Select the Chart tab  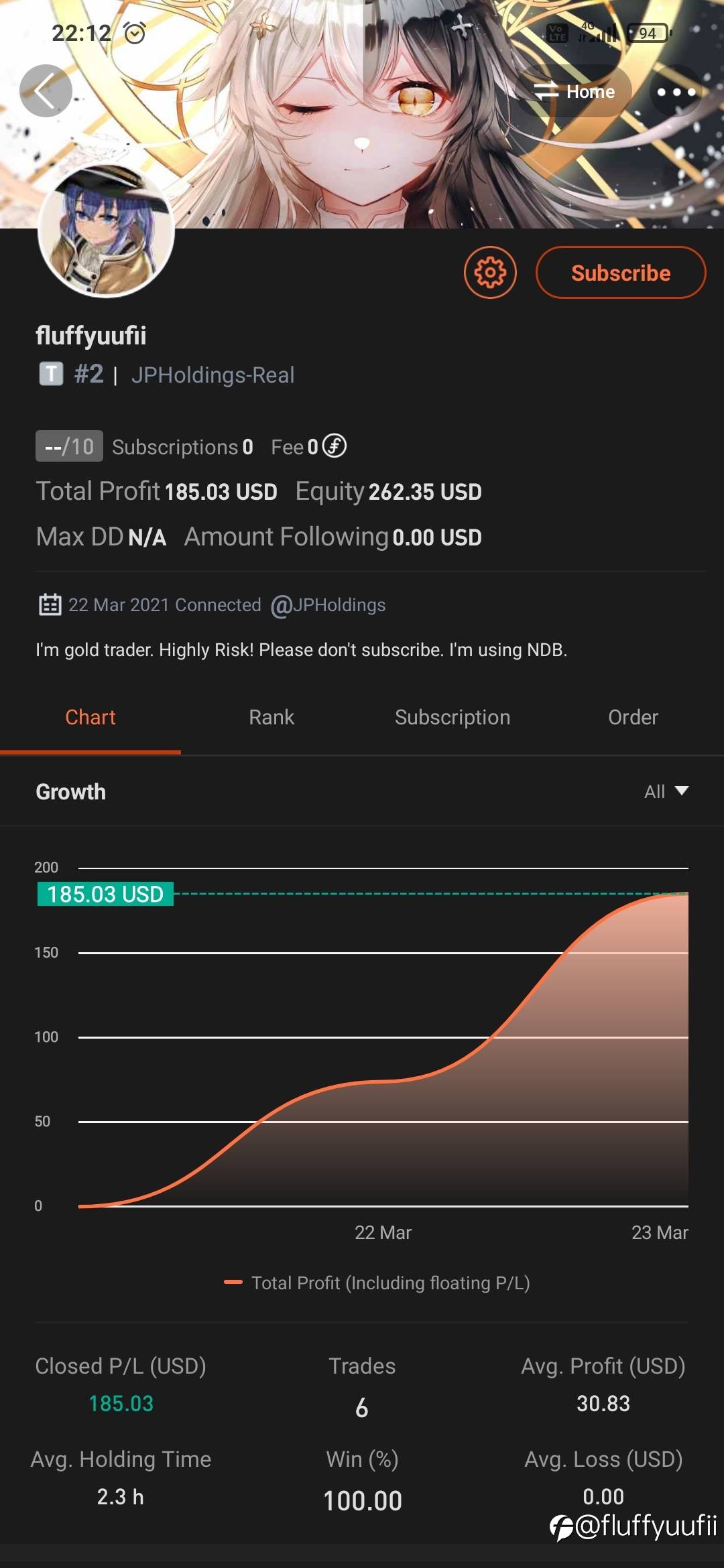(x=90, y=717)
